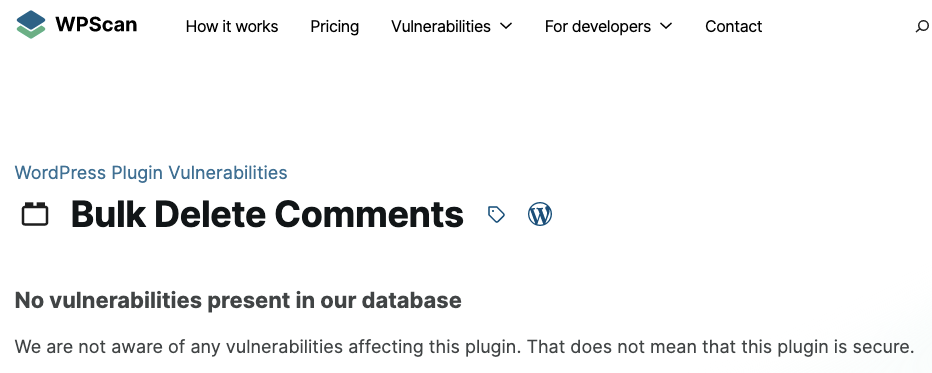Open the For developers menu label
This screenshot has height=373, width=932.
click(x=597, y=27)
